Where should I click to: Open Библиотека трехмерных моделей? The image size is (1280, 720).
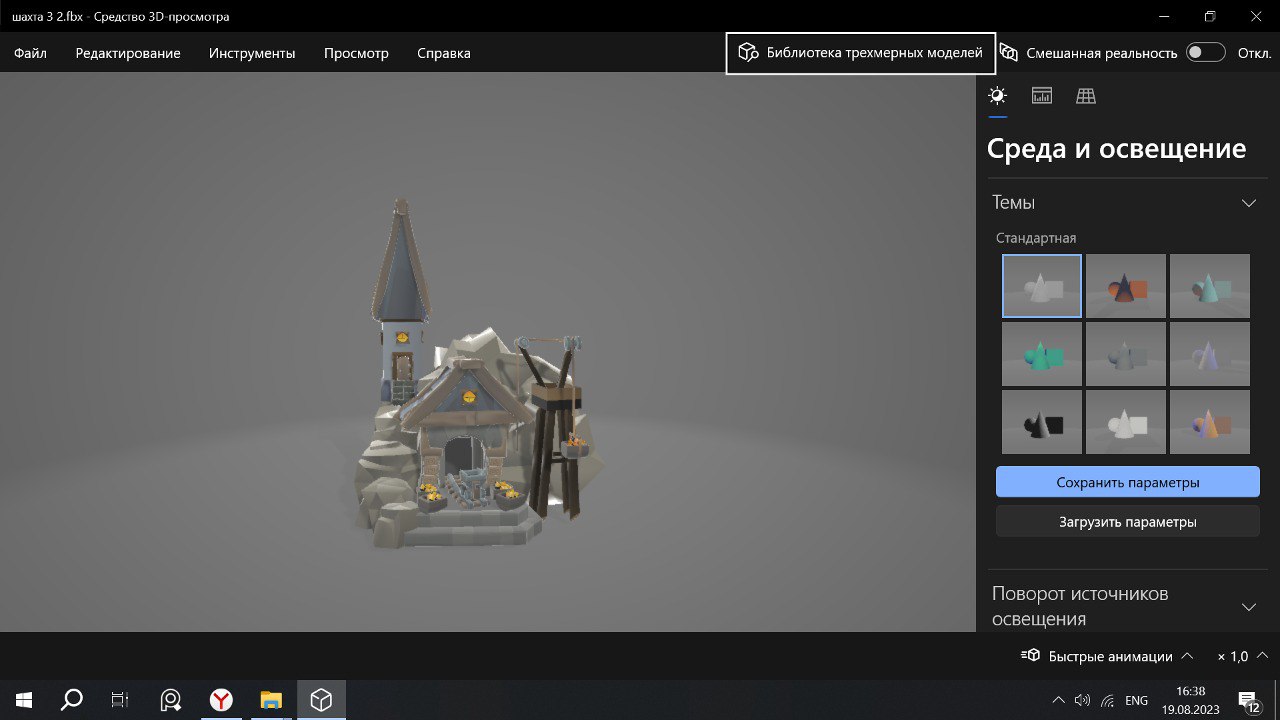[861, 53]
